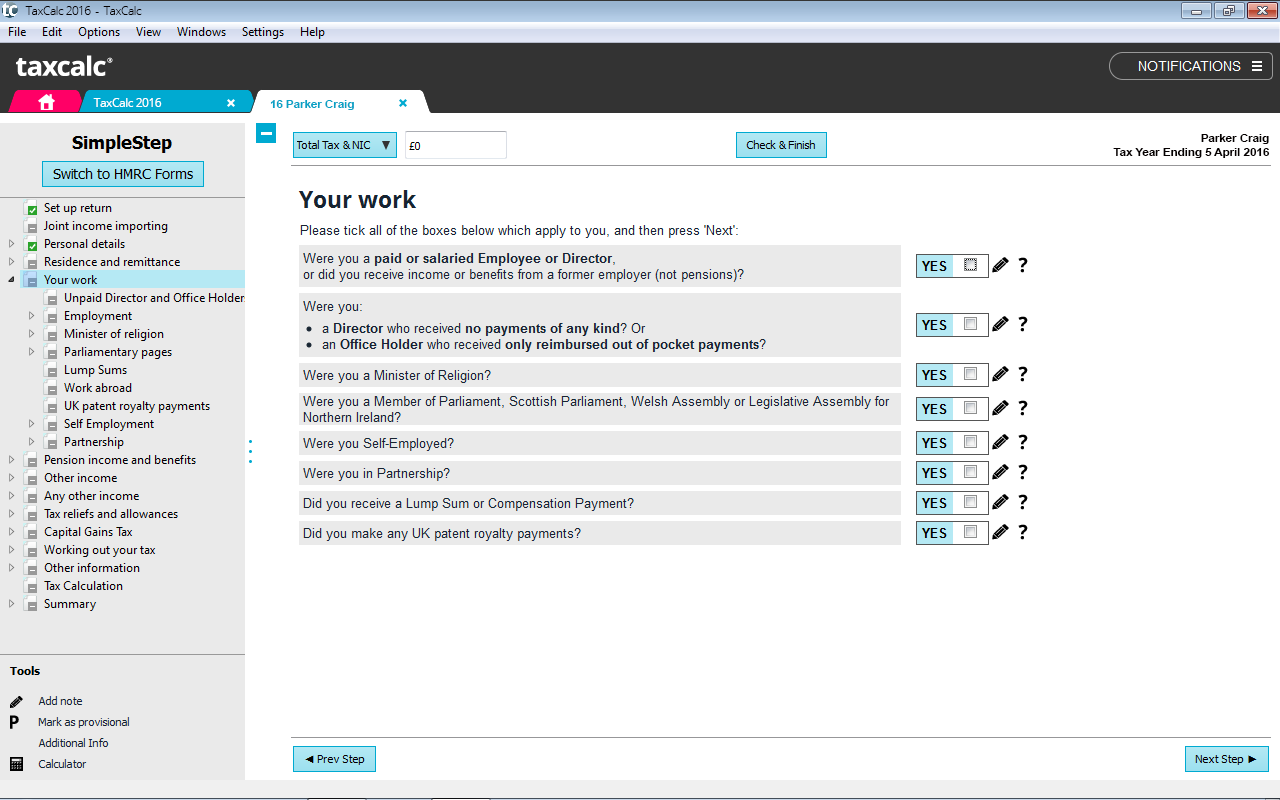Viewport: 1280px width, 800px height.
Task: Switch to the TaxCalc 2016 tab
Action: tap(128, 103)
